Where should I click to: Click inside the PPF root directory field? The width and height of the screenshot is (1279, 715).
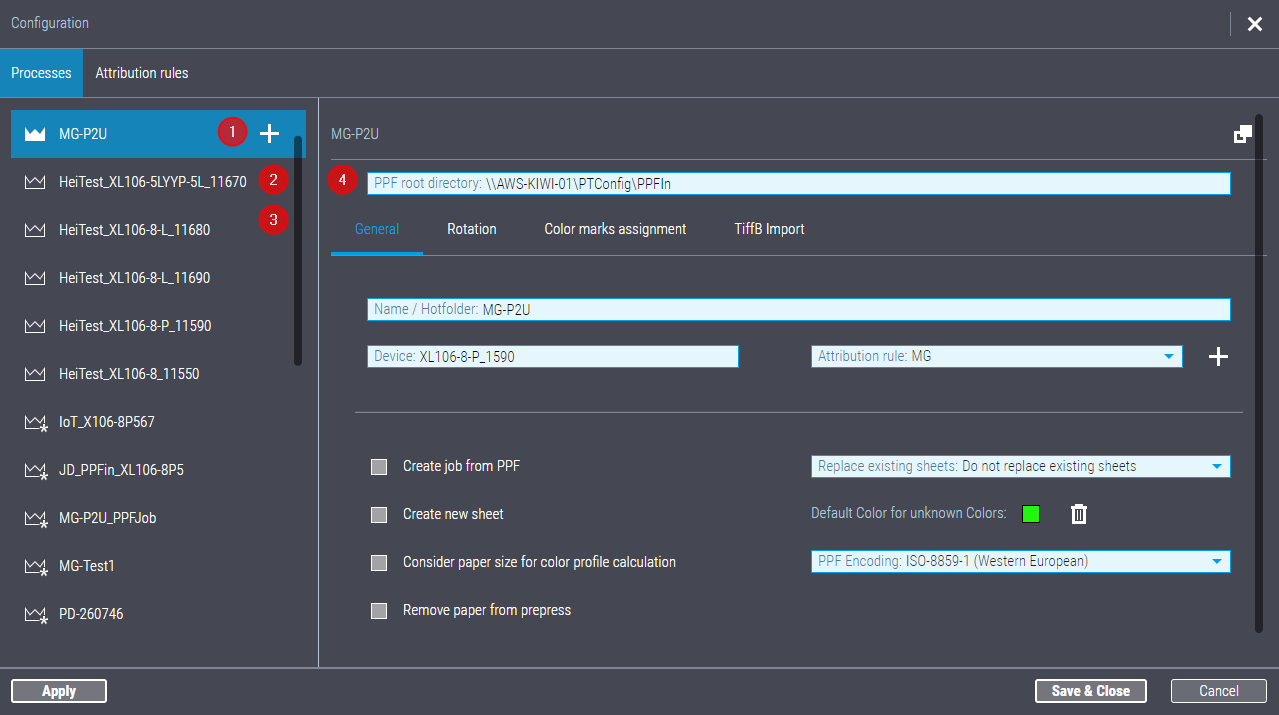(798, 183)
